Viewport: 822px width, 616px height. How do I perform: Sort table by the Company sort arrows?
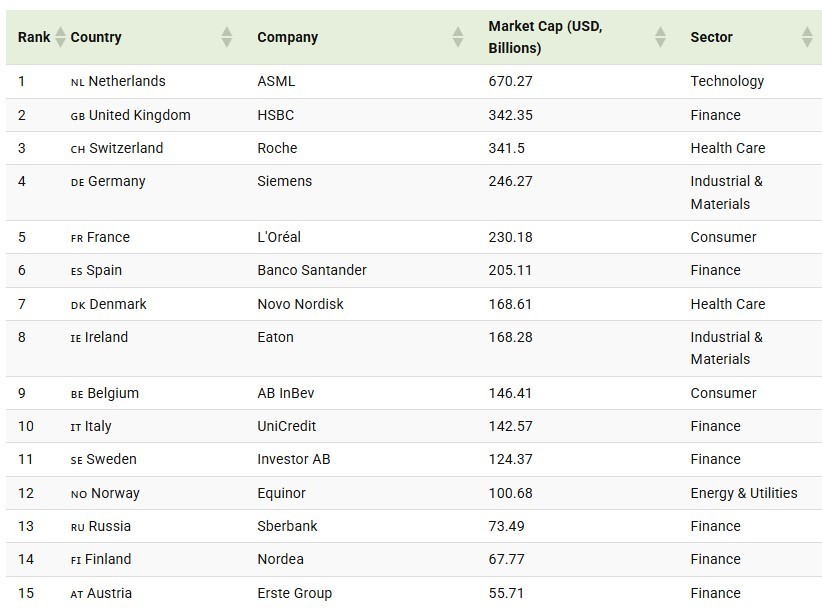pyautogui.click(x=458, y=37)
